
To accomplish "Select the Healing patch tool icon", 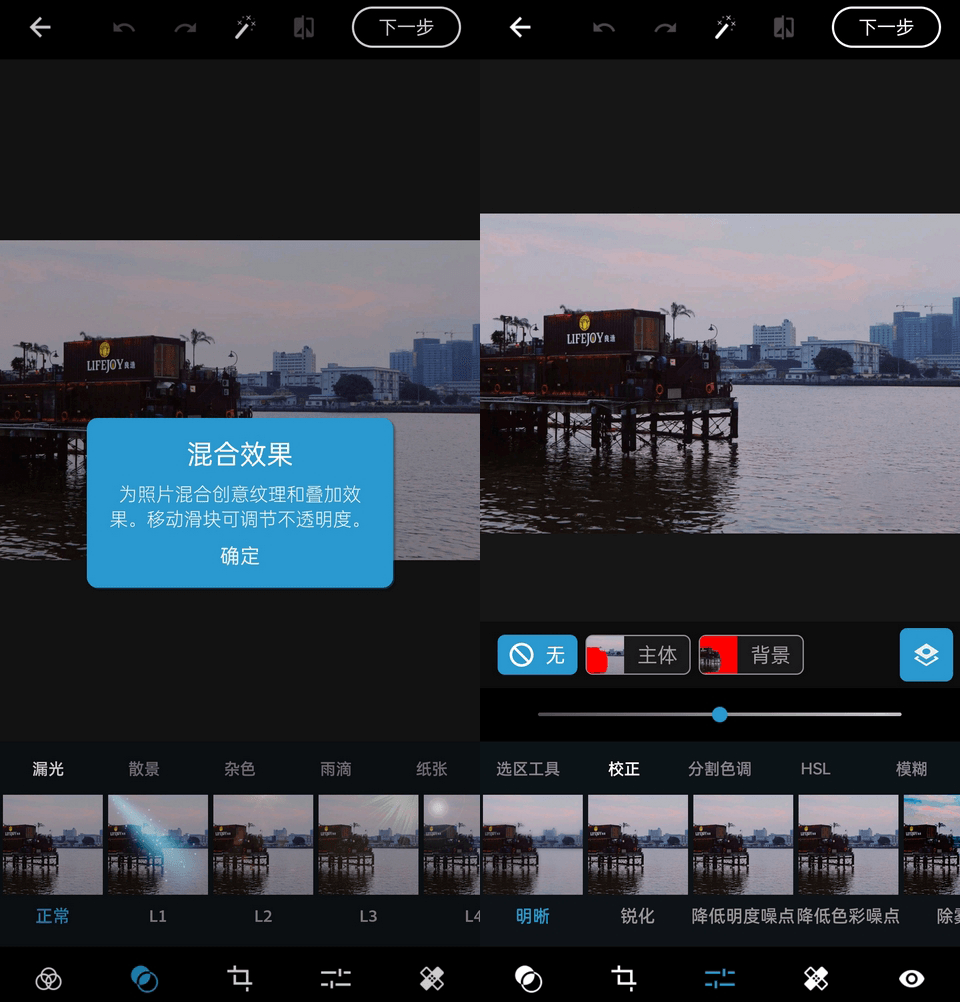I will point(431,978).
